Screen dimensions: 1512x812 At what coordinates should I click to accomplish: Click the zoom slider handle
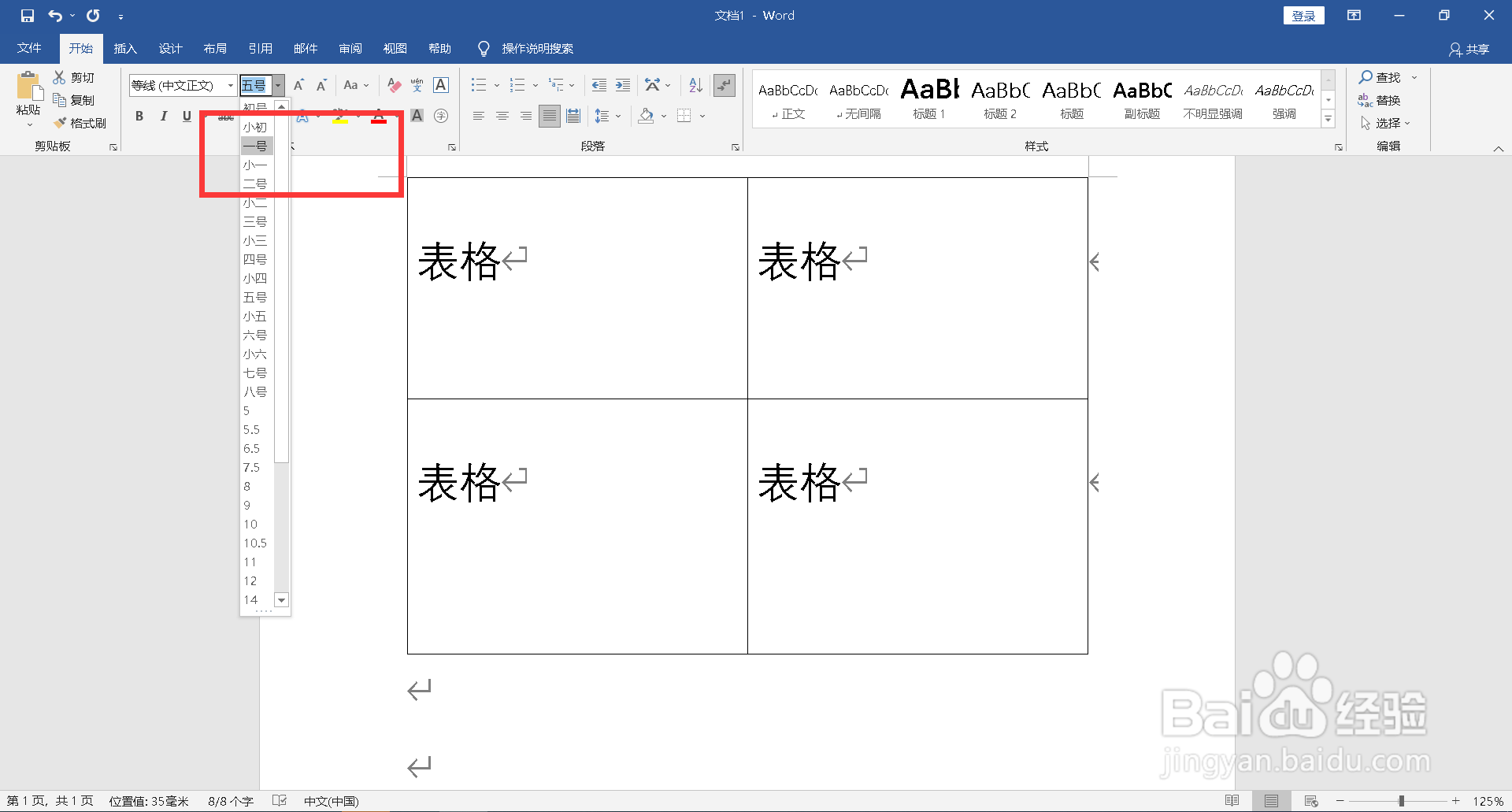click(1401, 801)
